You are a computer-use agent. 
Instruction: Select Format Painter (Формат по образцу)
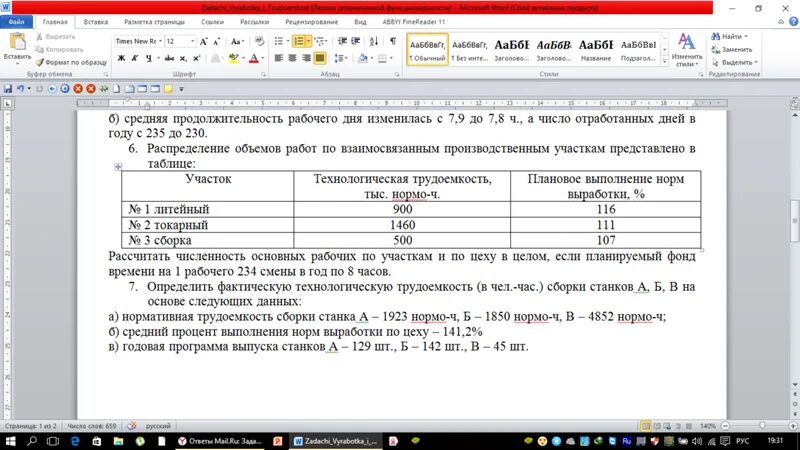click(x=71, y=62)
